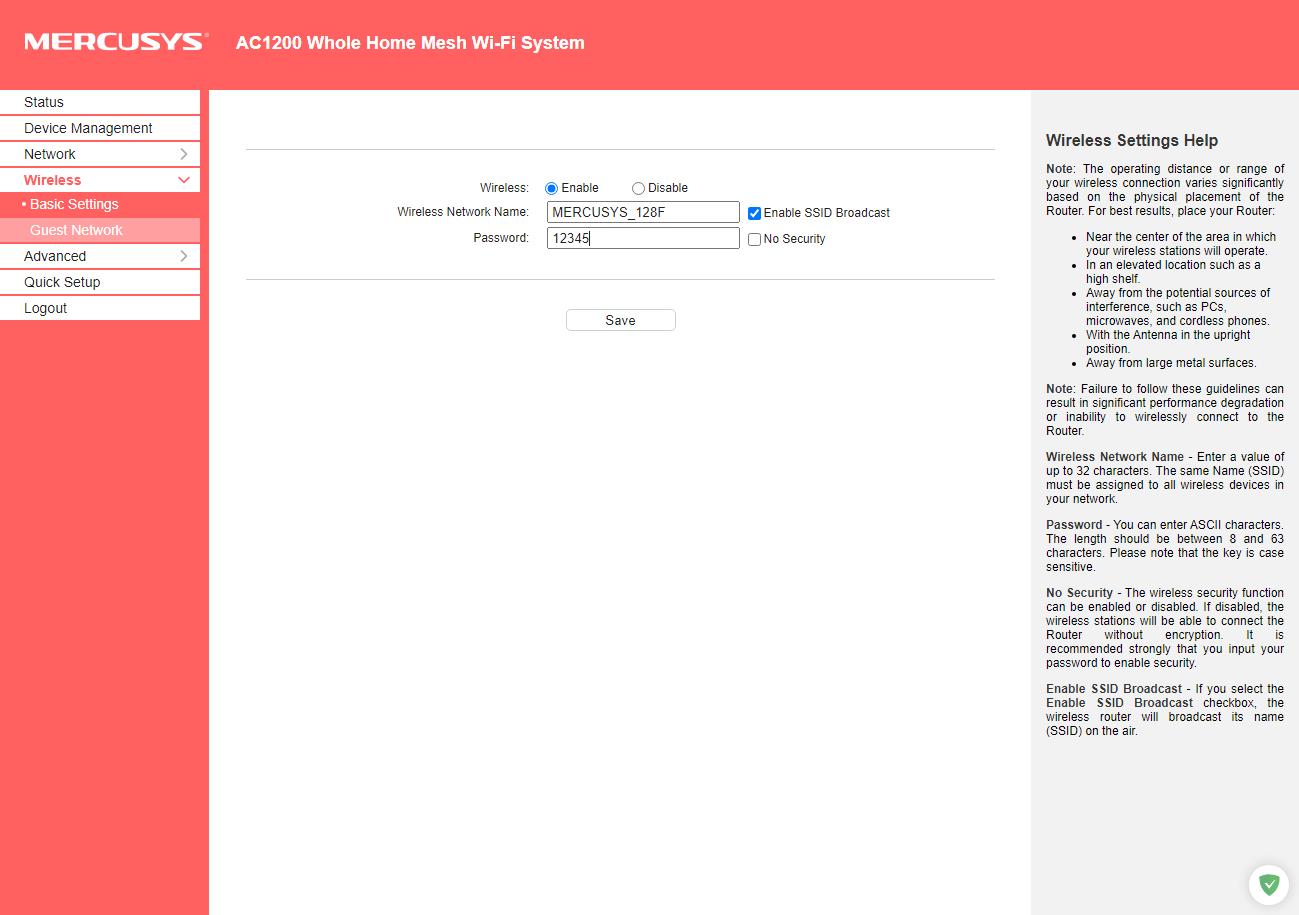Select Basic Settings submenu item
The image size is (1299, 915).
[x=74, y=204]
